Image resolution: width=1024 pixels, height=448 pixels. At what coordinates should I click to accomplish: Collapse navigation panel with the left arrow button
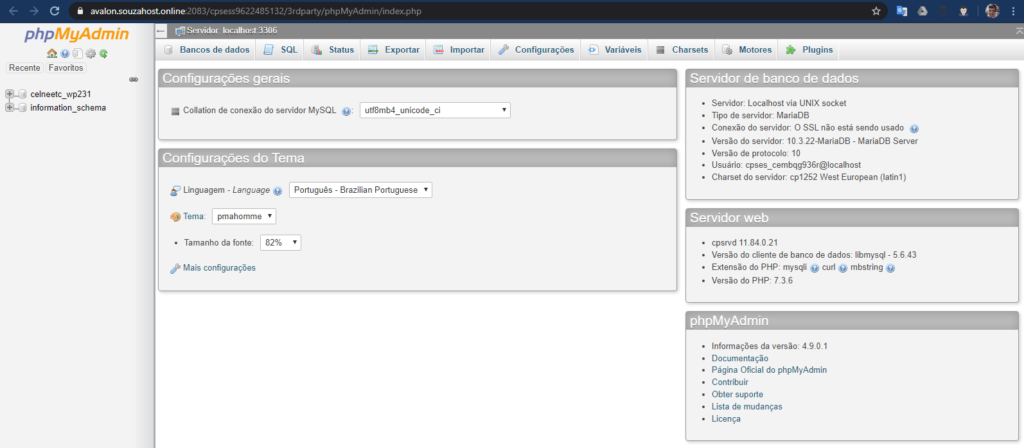click(161, 31)
